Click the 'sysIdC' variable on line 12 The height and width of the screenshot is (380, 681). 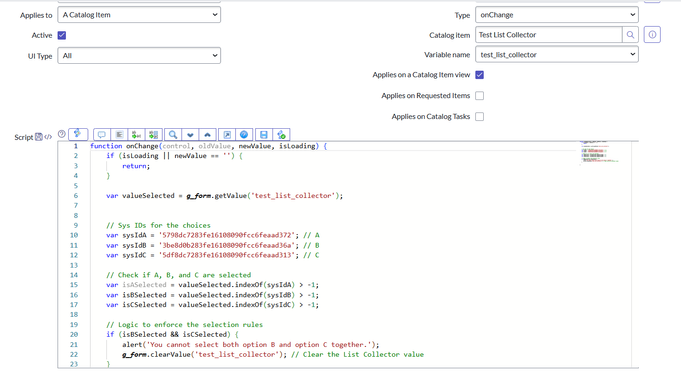tap(134, 255)
